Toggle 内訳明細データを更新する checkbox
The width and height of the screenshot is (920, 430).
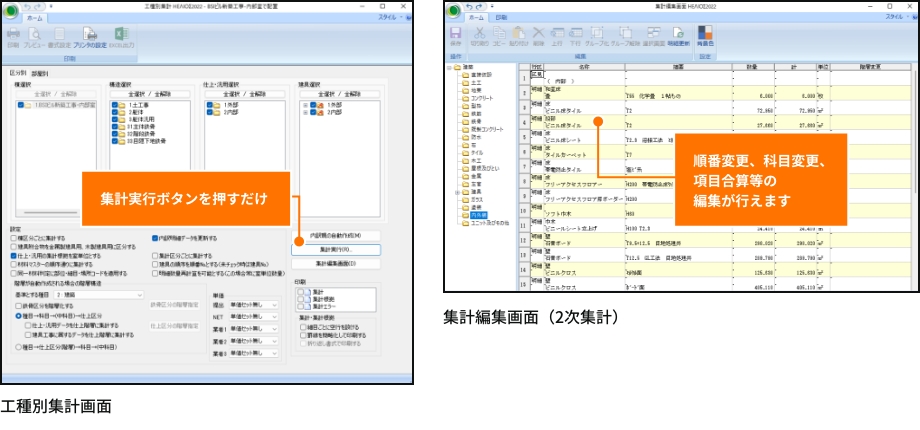(x=155, y=239)
